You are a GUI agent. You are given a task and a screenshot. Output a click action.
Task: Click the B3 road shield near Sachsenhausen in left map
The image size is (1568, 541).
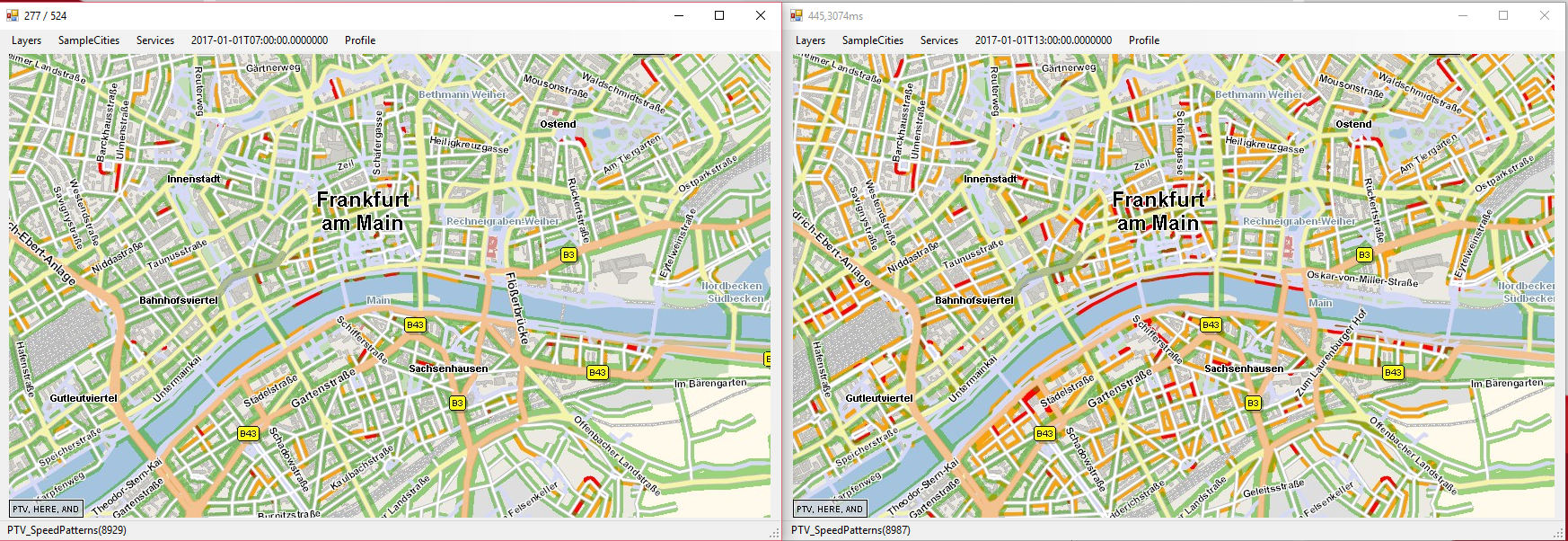pos(457,403)
